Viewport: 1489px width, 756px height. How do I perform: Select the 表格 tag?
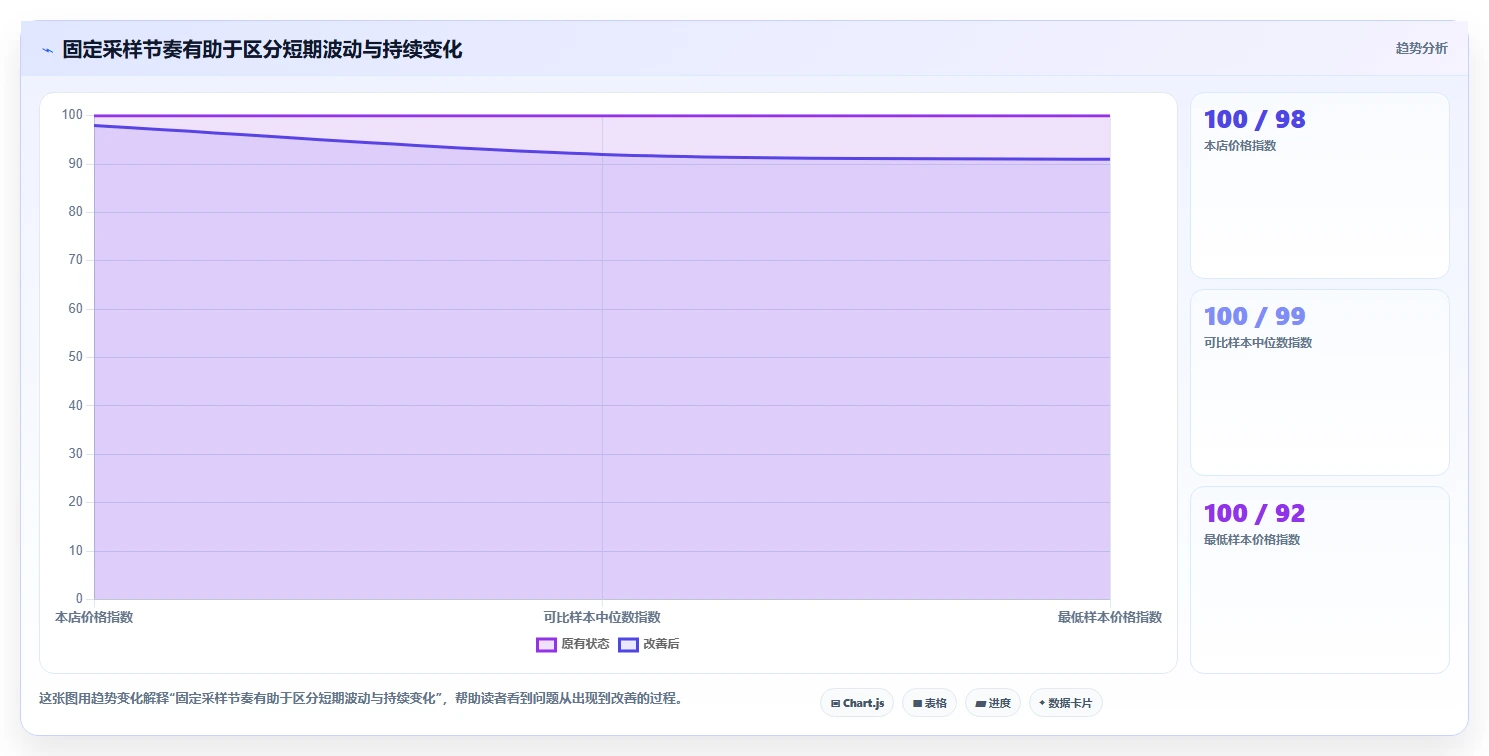(x=929, y=703)
